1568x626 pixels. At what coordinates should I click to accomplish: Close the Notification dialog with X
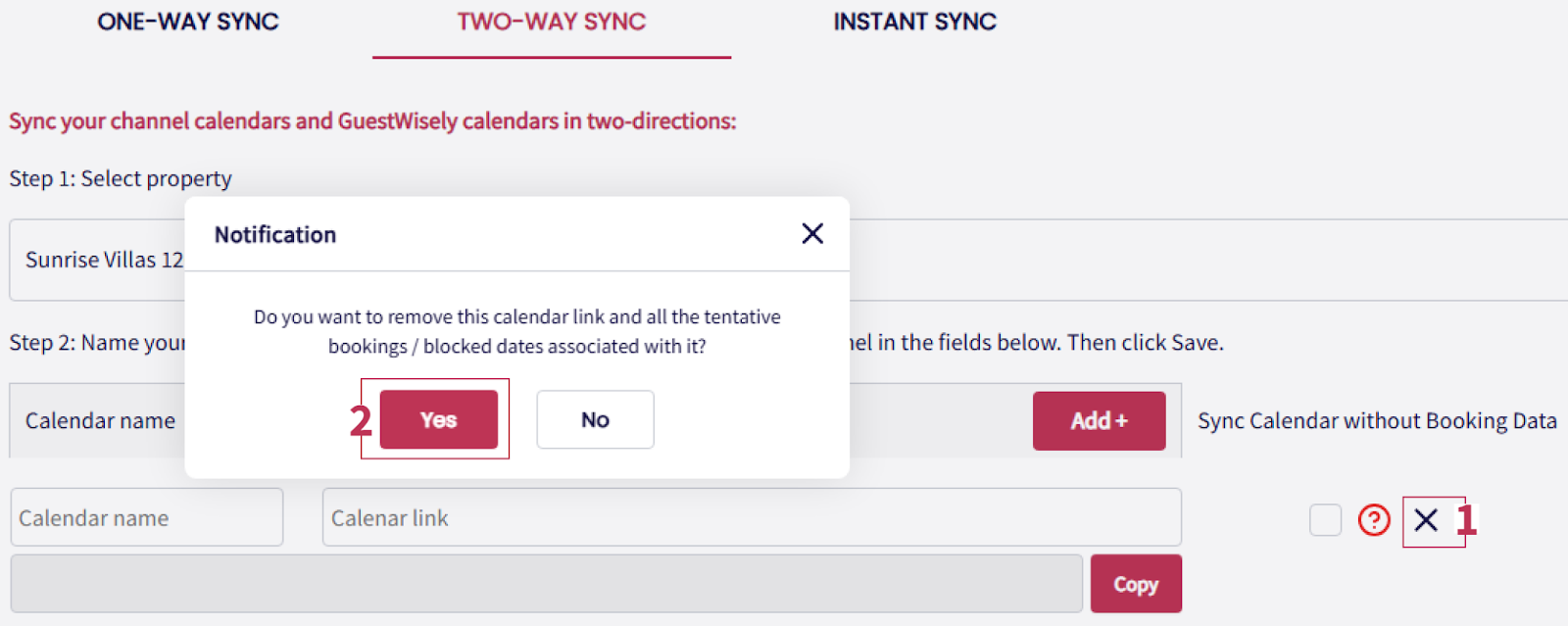(x=812, y=233)
